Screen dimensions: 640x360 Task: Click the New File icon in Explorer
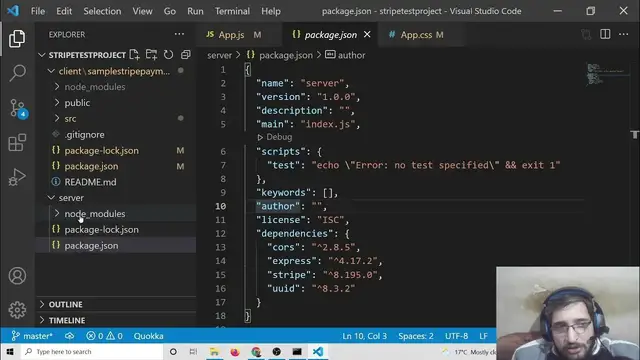134,55
